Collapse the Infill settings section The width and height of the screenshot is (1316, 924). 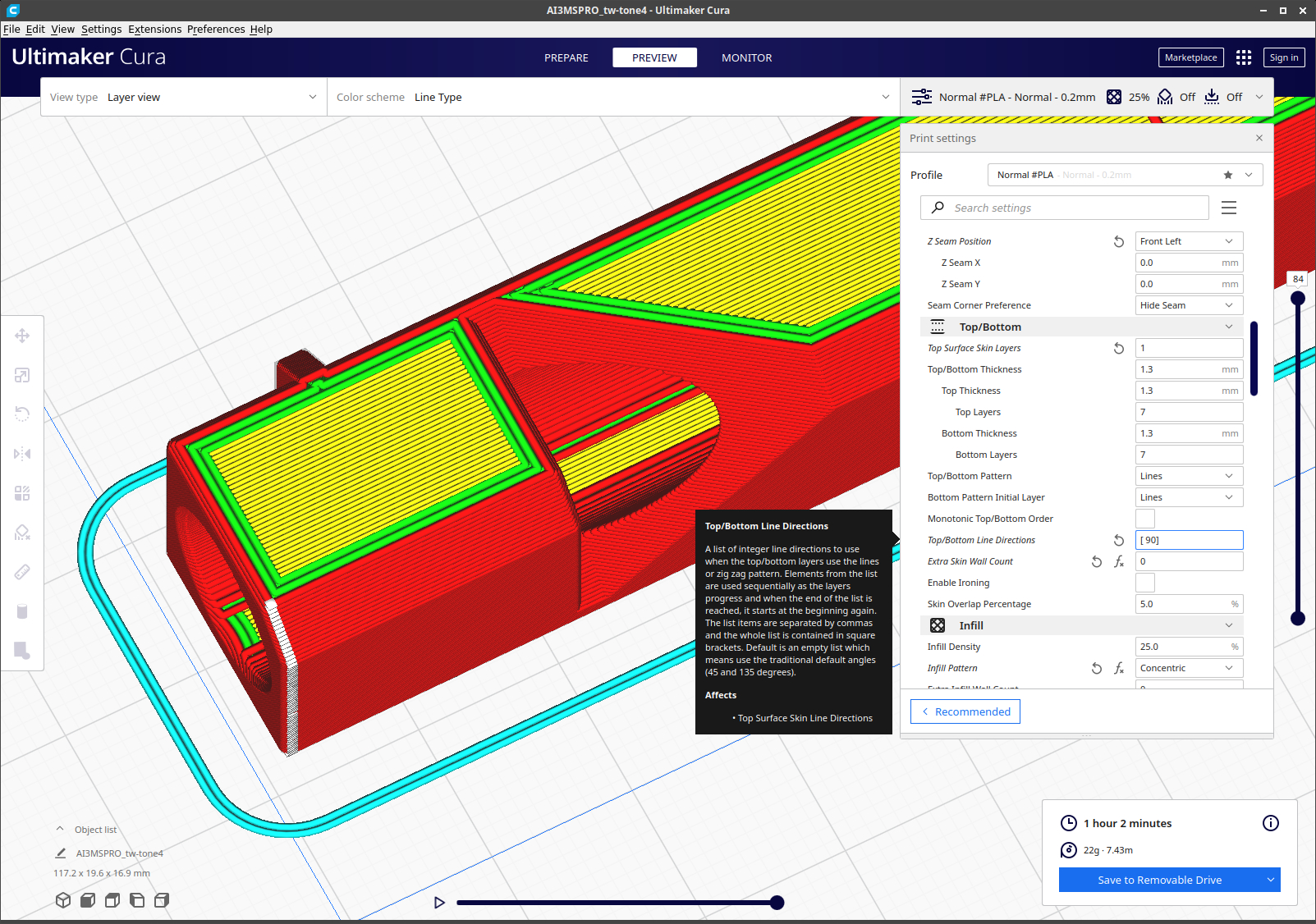[x=1082, y=625]
